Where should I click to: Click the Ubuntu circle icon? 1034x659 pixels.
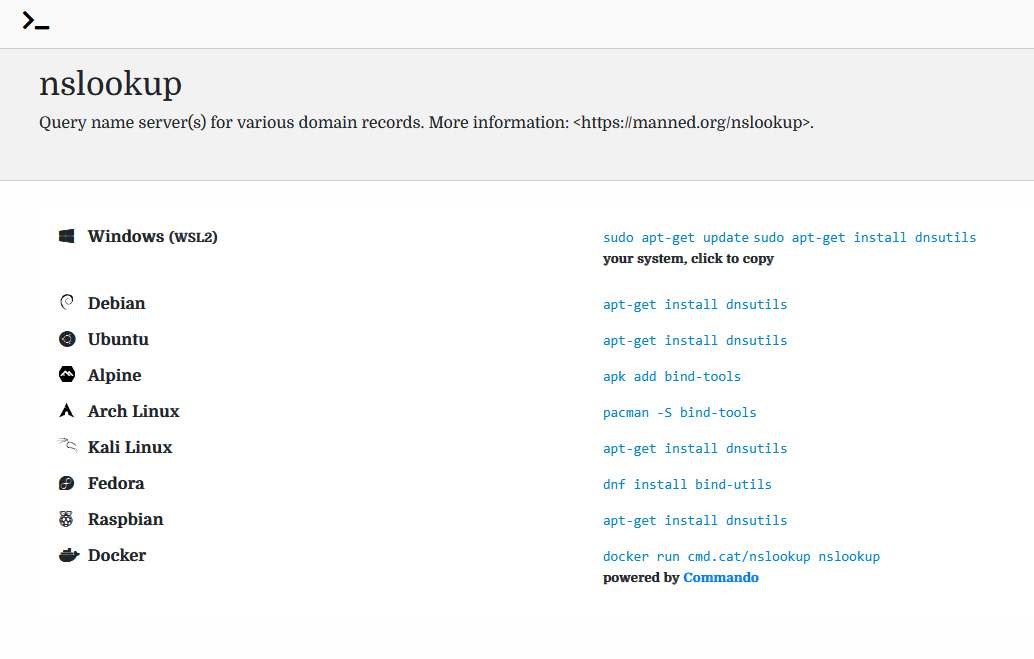click(x=67, y=339)
